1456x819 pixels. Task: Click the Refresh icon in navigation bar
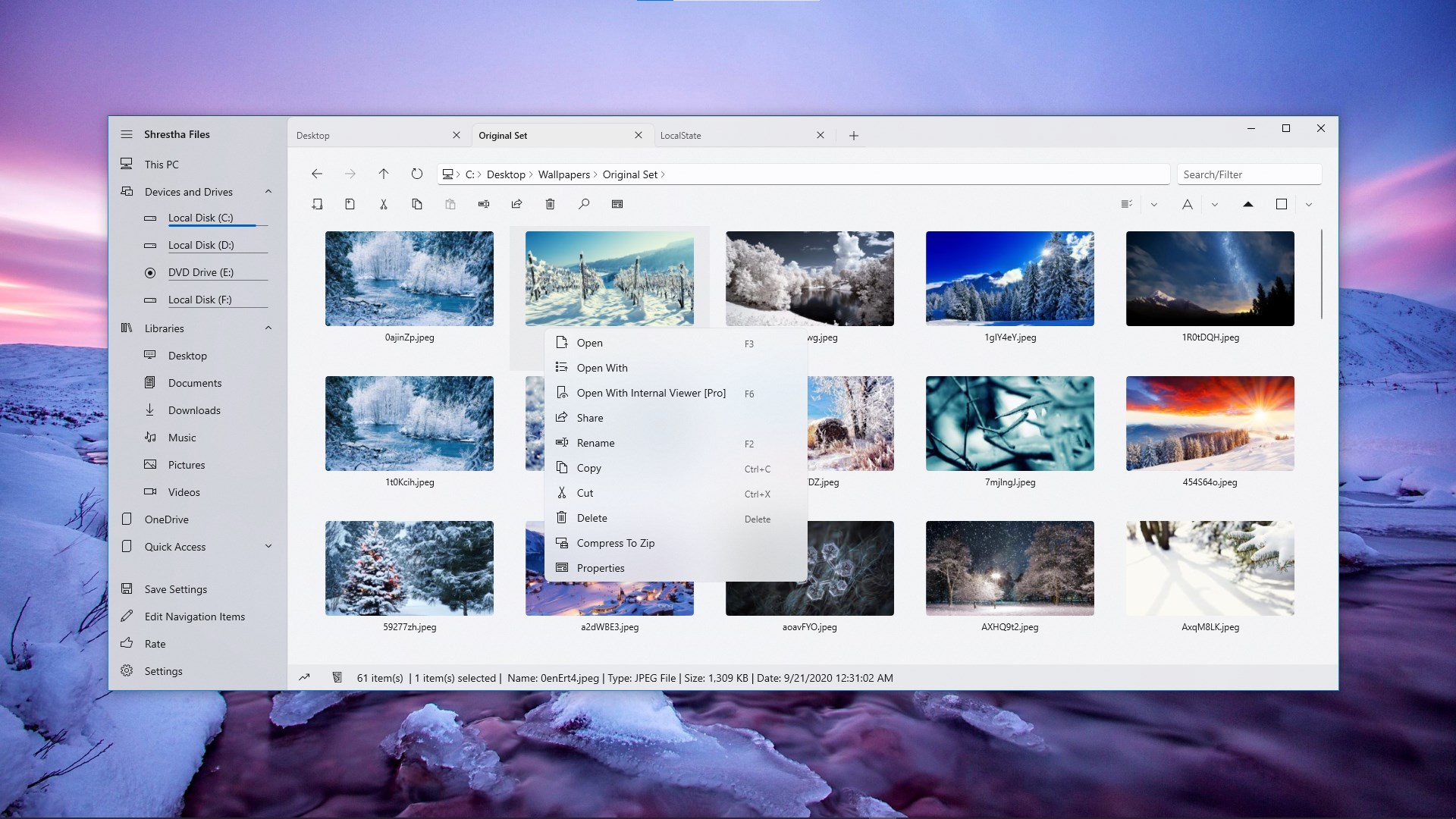(416, 174)
